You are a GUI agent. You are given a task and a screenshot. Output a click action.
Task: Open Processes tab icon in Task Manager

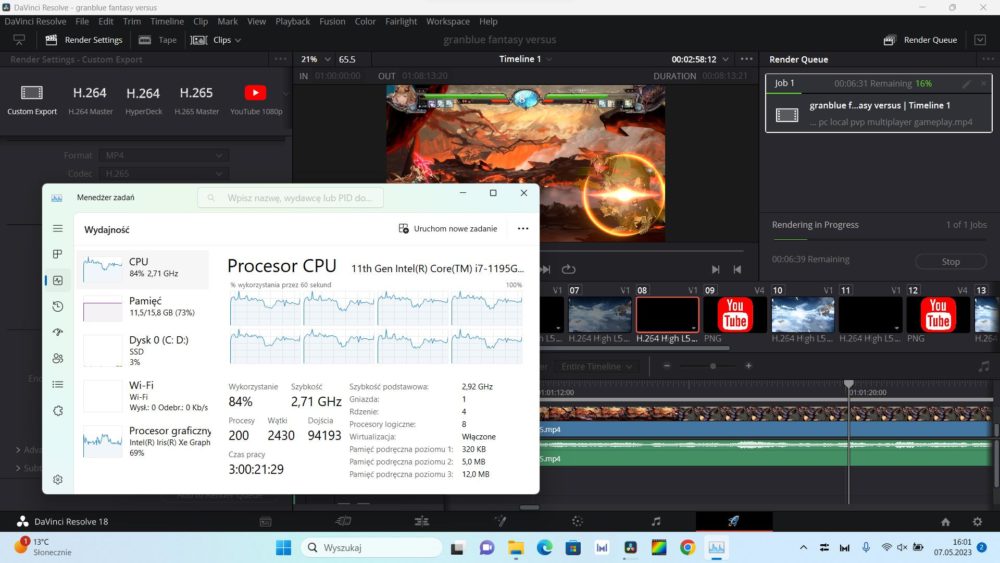[x=58, y=254]
